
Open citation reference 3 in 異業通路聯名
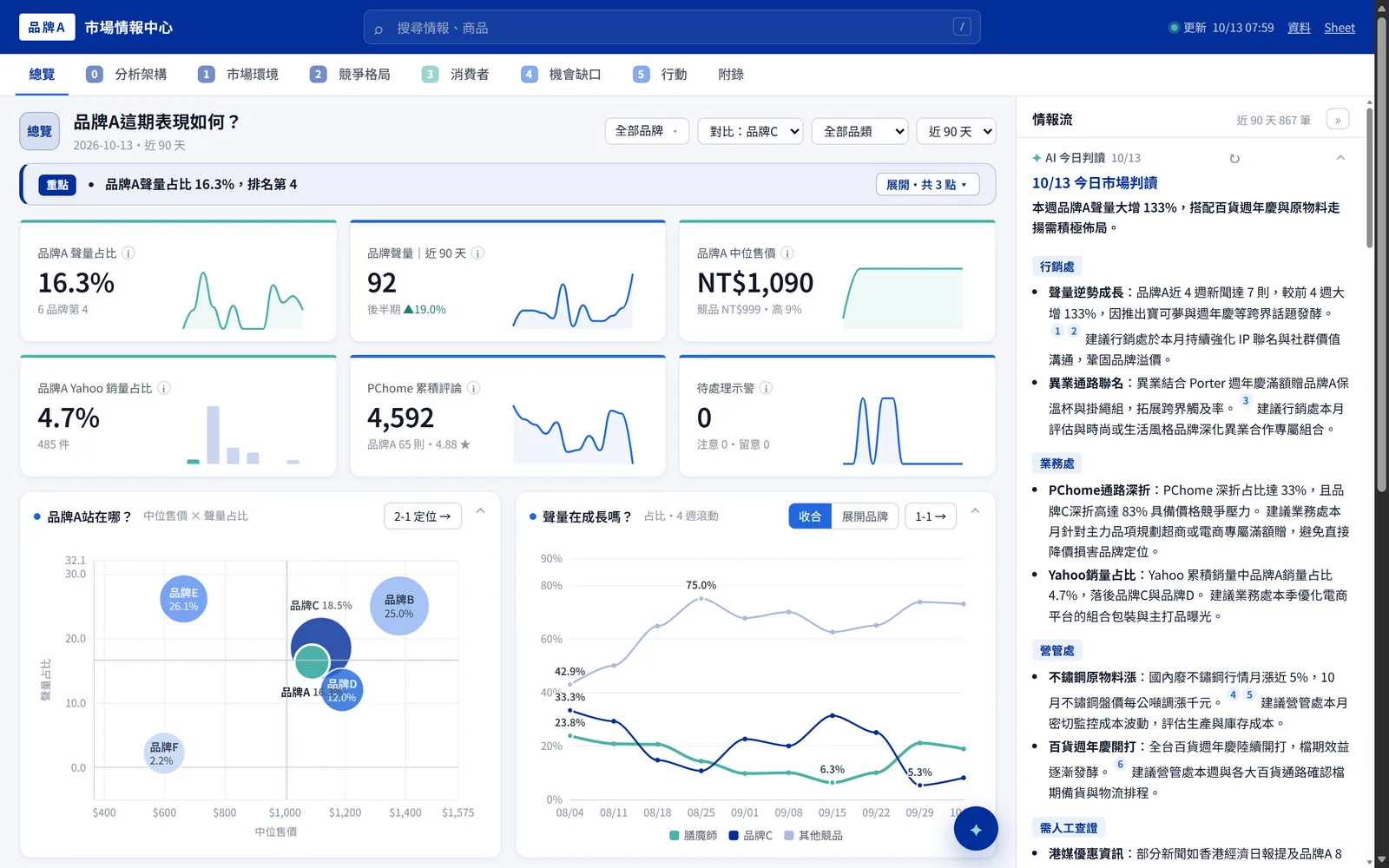[1246, 401]
